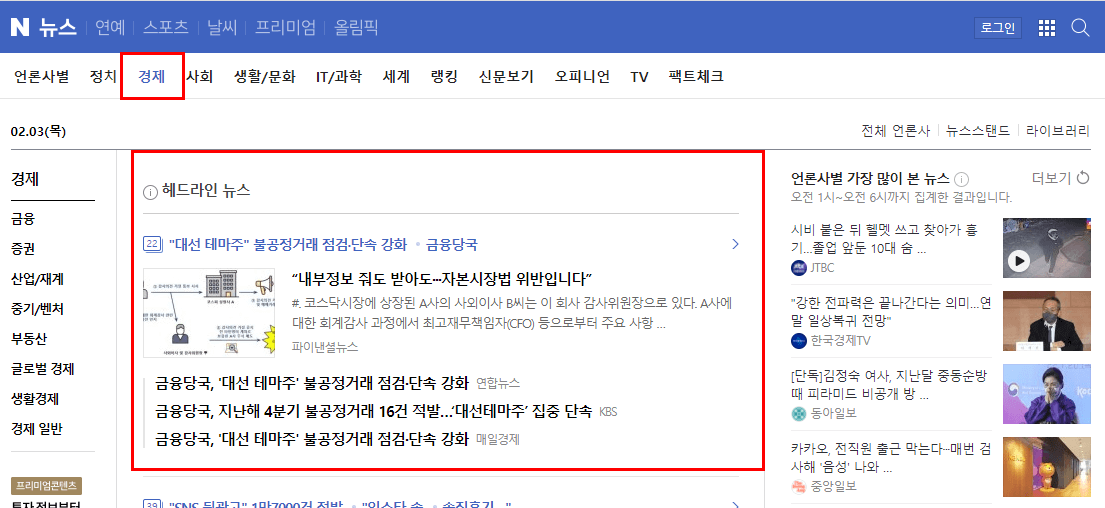Viewport: 1105px width, 508px height.
Task: Select the 경제 tab
Action: click(x=152, y=76)
